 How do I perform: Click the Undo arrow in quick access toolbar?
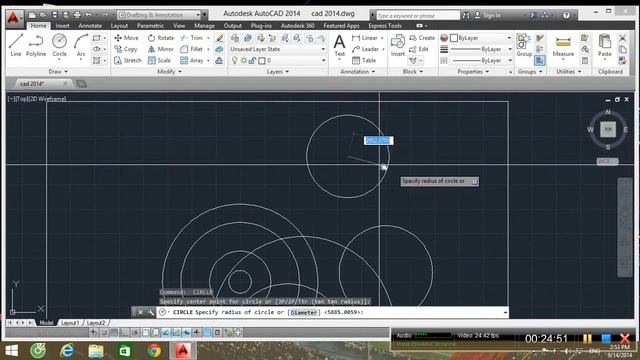tap(88, 15)
